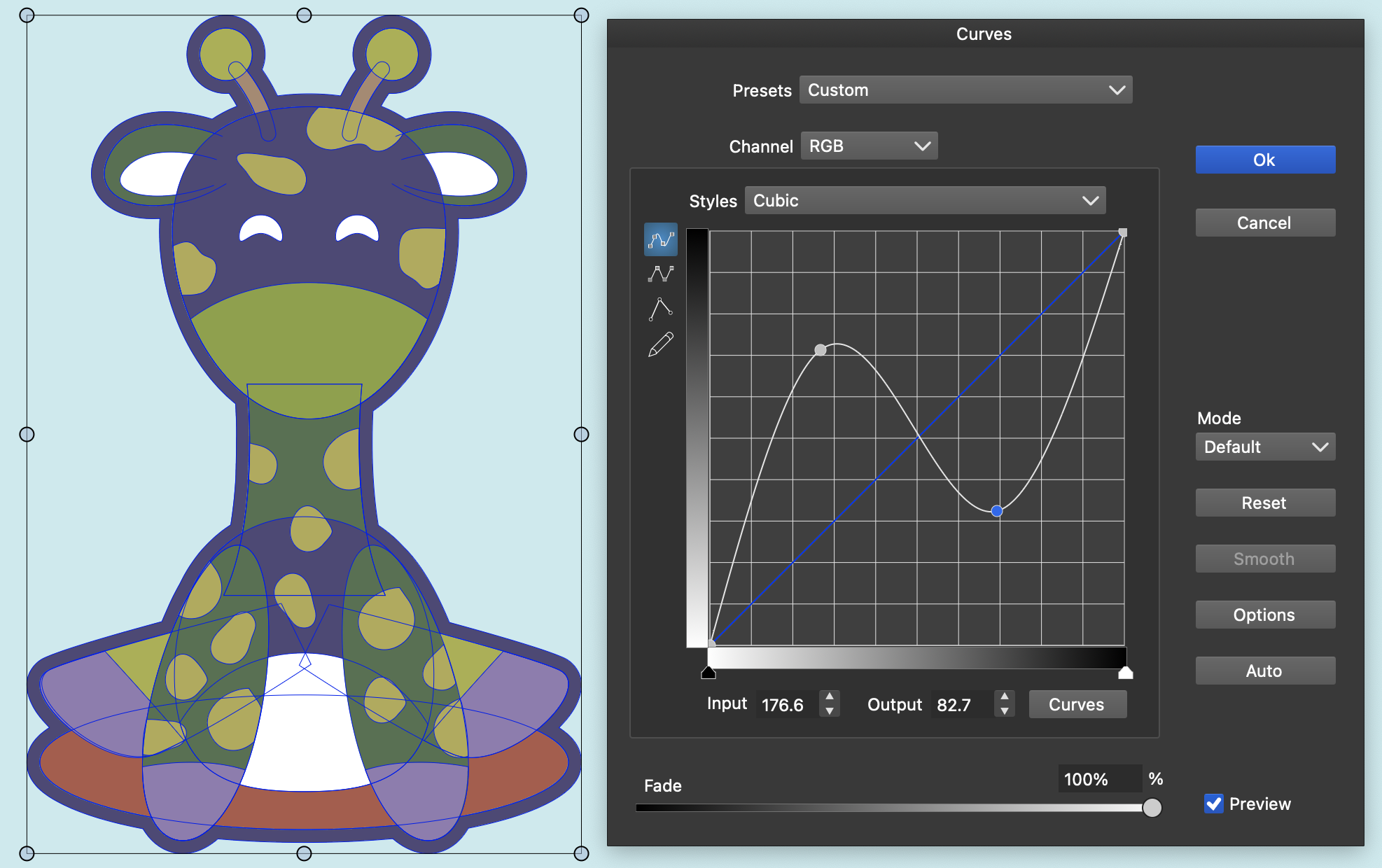Click the white point triangle marker
The height and width of the screenshot is (868, 1382).
pyautogui.click(x=1125, y=673)
